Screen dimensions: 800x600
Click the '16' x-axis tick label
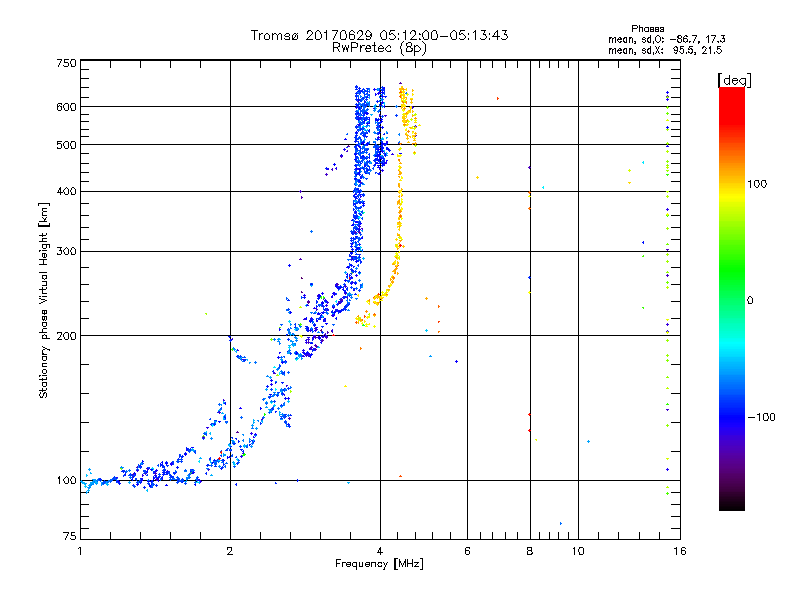click(680, 551)
